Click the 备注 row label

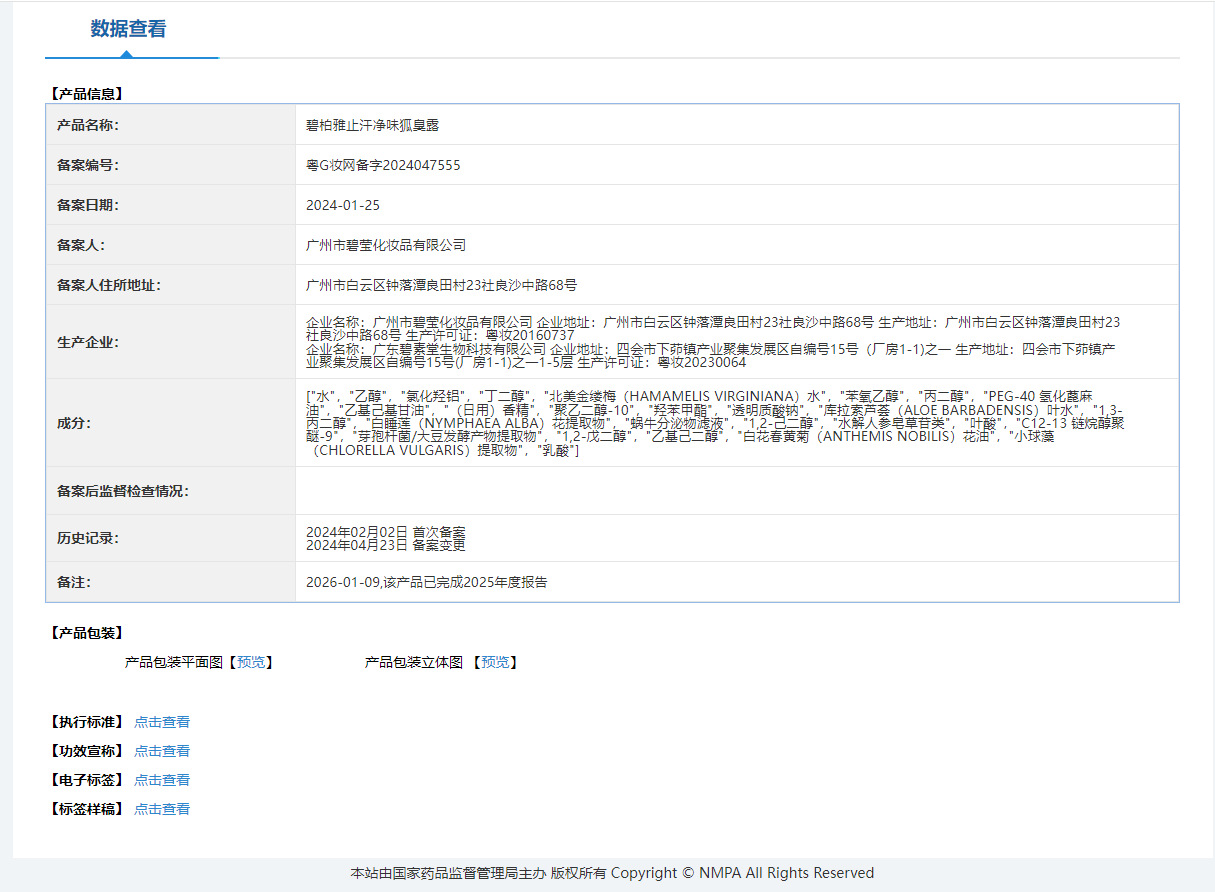[x=75, y=582]
